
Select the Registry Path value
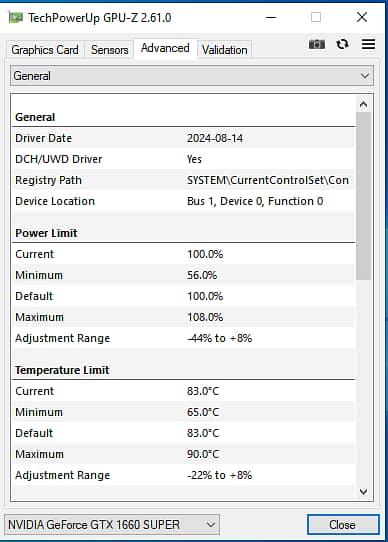[268, 180]
